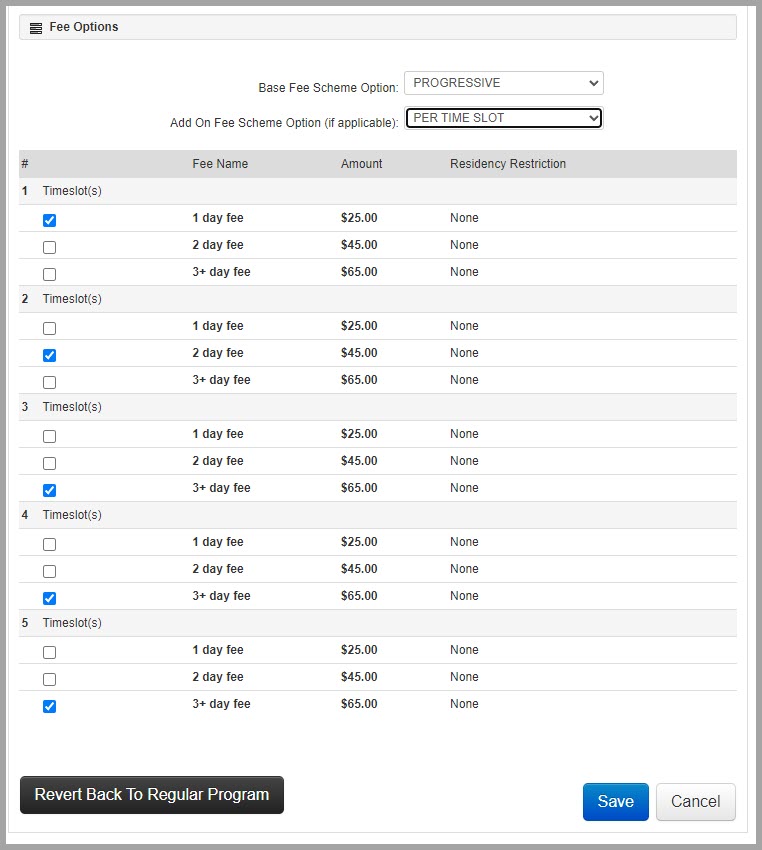This screenshot has height=850, width=762.
Task: Save the fee options
Action: pyautogui.click(x=615, y=801)
